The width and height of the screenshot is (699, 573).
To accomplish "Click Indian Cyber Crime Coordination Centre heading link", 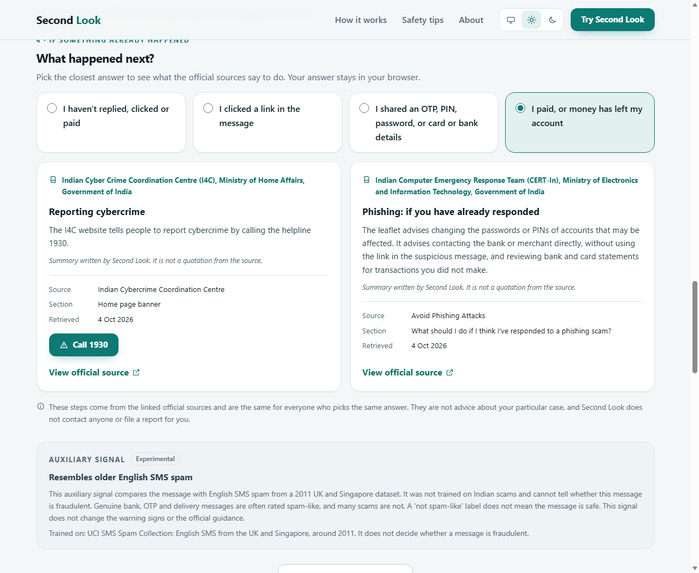I will tap(183, 186).
